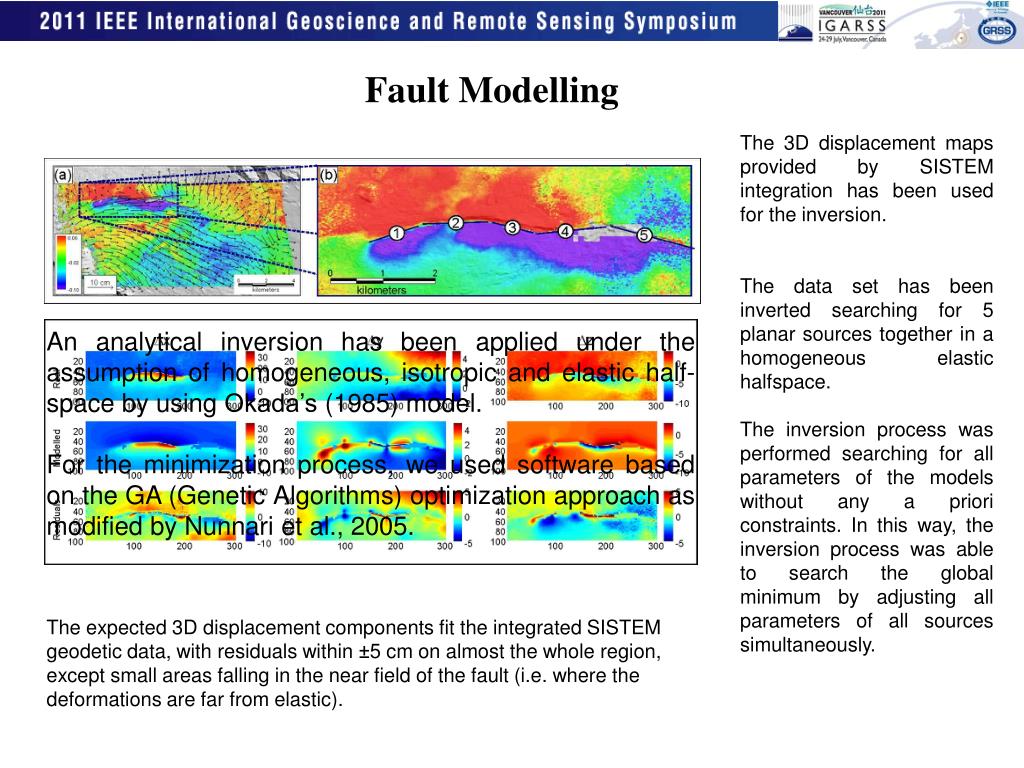Click the small IEEE logo above GRSS
The width and height of the screenshot is (1024, 768).
click(997, 6)
